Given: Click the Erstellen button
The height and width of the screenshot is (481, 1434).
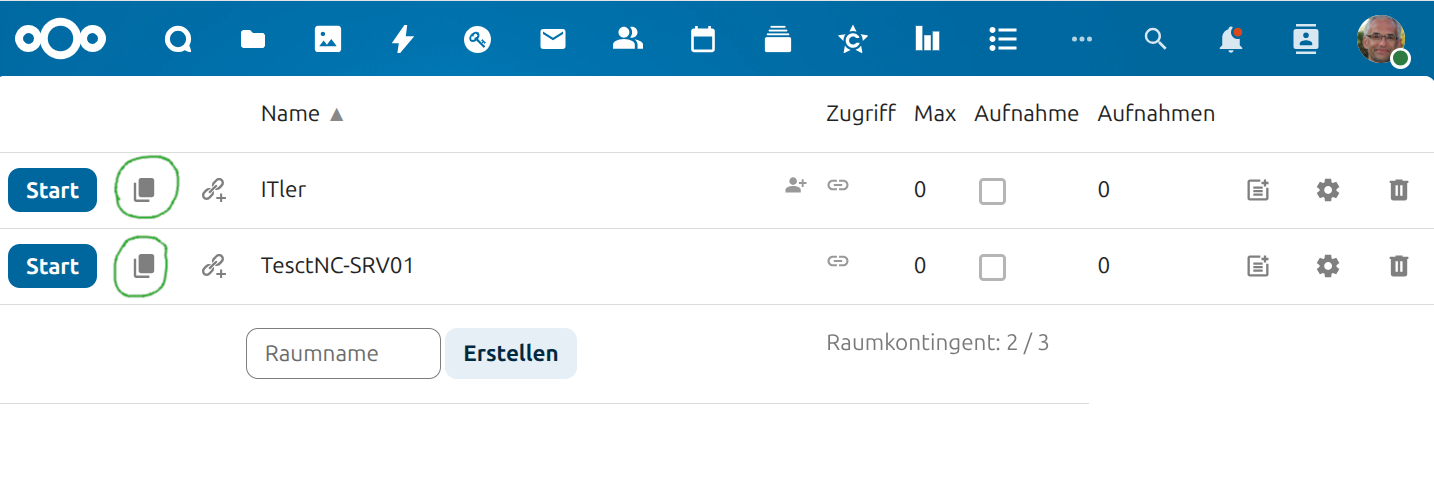Looking at the screenshot, I should point(510,354).
